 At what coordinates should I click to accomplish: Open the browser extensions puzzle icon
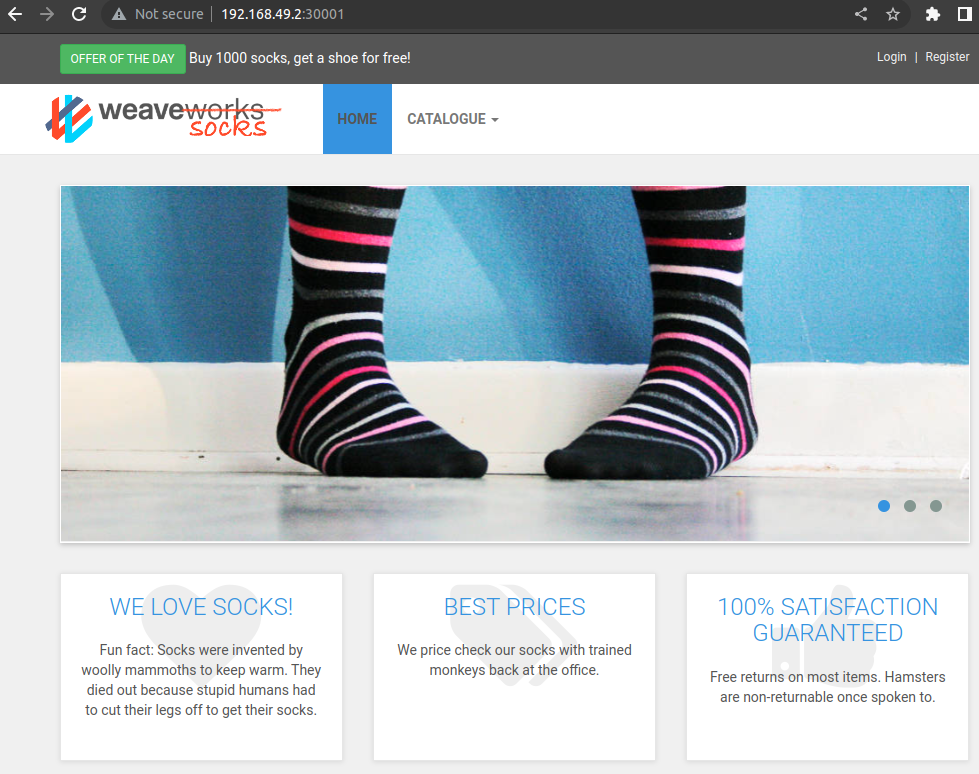click(x=932, y=14)
